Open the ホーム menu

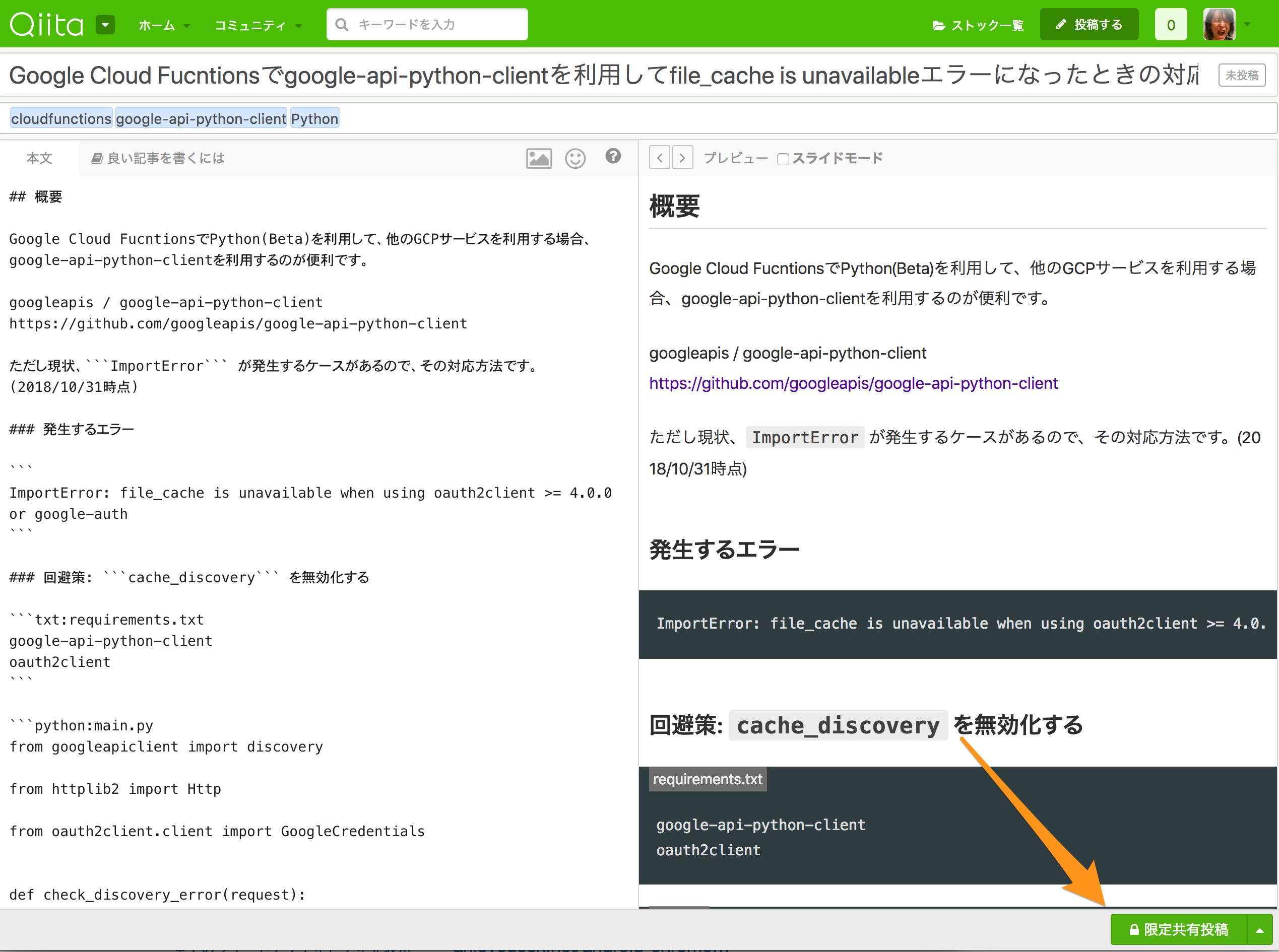[164, 25]
